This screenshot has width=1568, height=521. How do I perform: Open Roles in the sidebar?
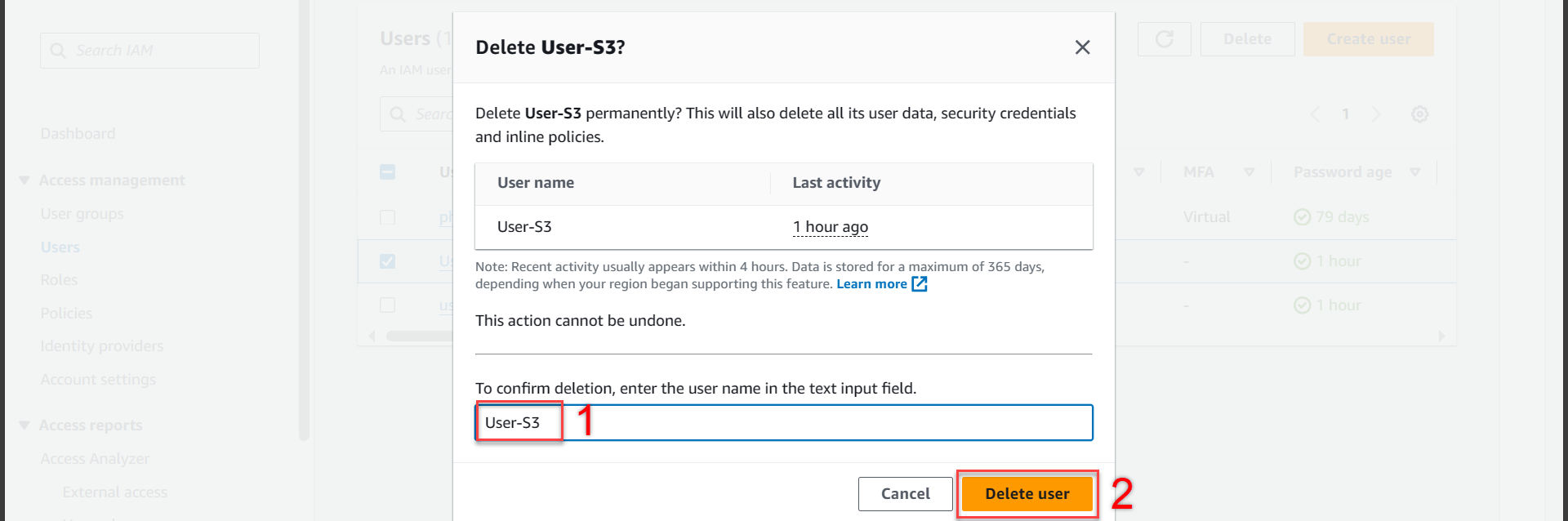coord(60,280)
